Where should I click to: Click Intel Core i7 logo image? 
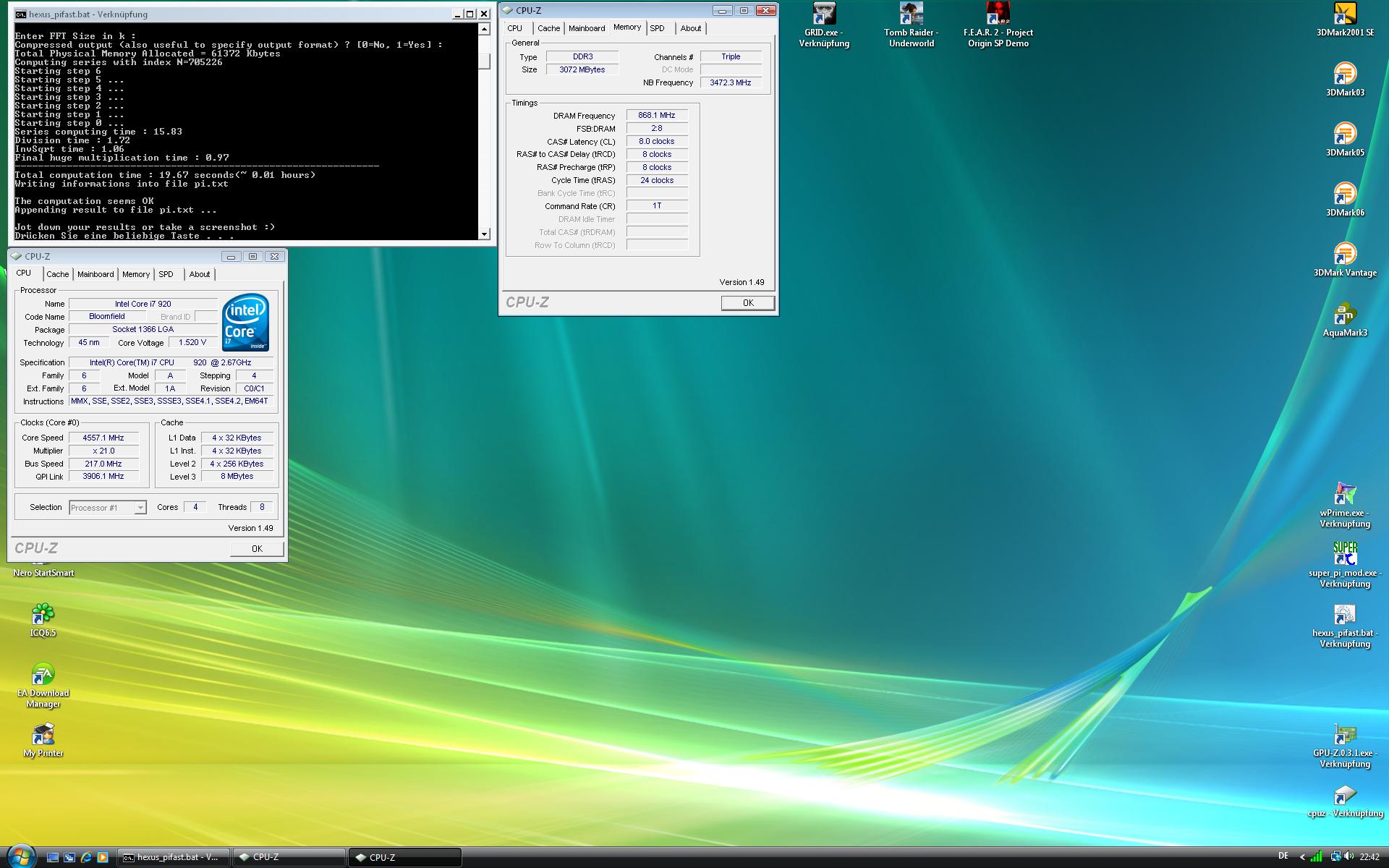(x=246, y=322)
